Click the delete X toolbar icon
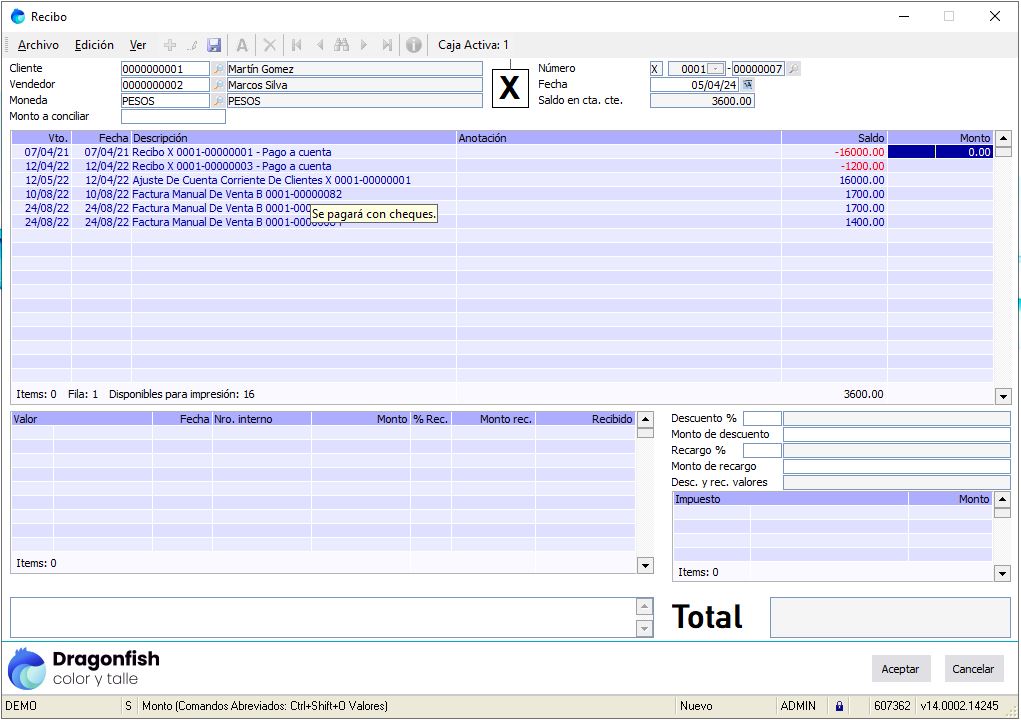1021x720 pixels. [269, 45]
